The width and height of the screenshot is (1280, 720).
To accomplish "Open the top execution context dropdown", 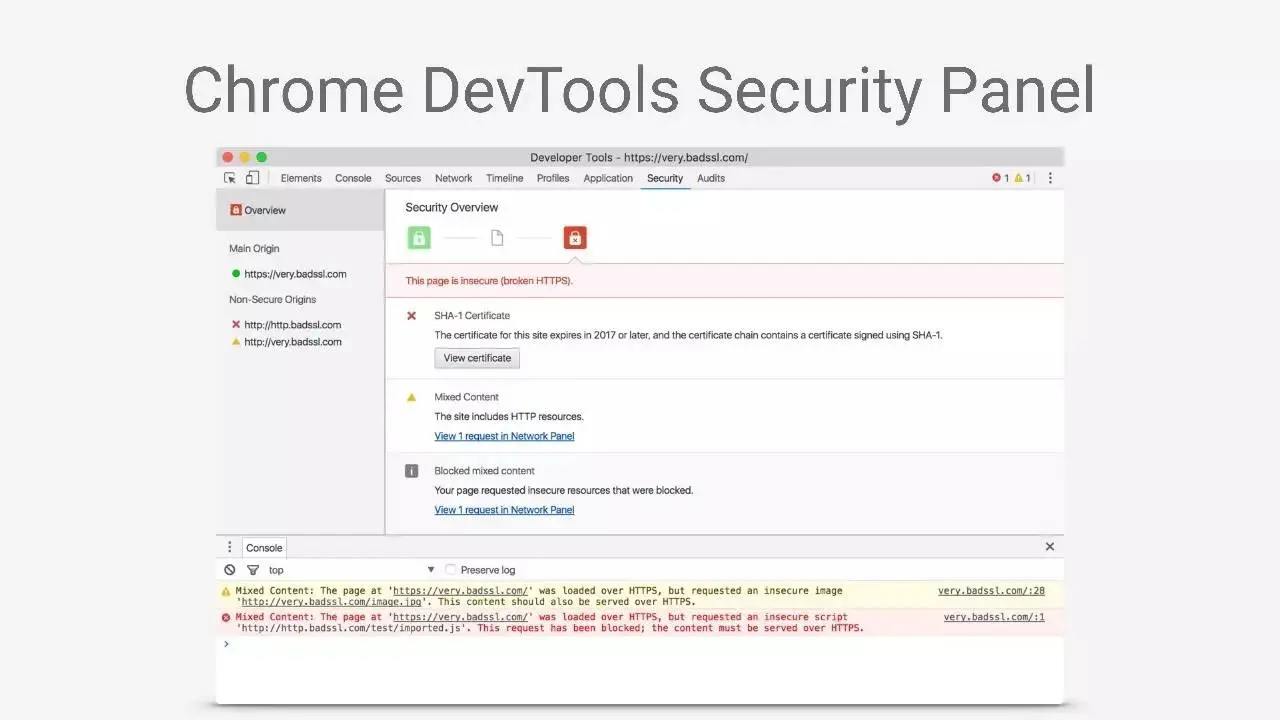I will point(352,570).
